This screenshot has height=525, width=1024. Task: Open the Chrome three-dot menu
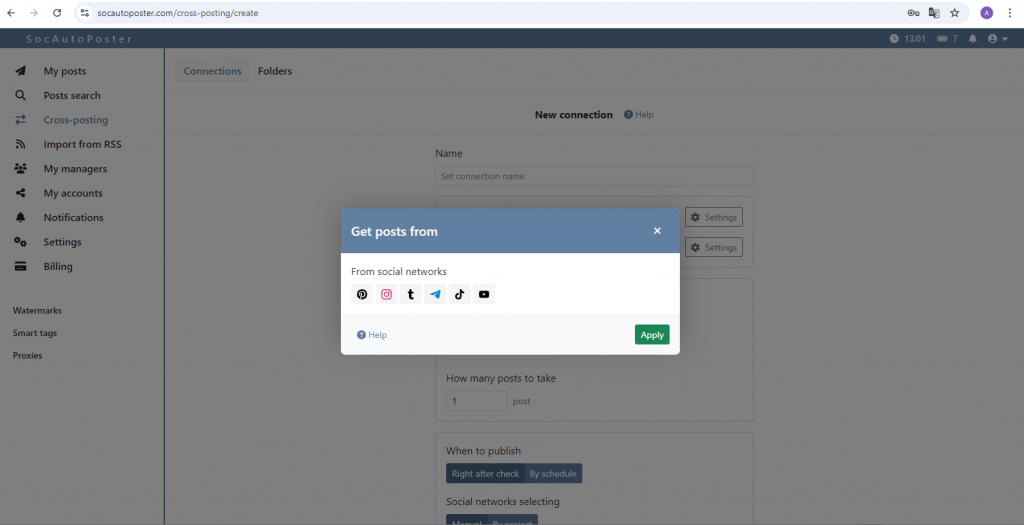pos(1010,13)
